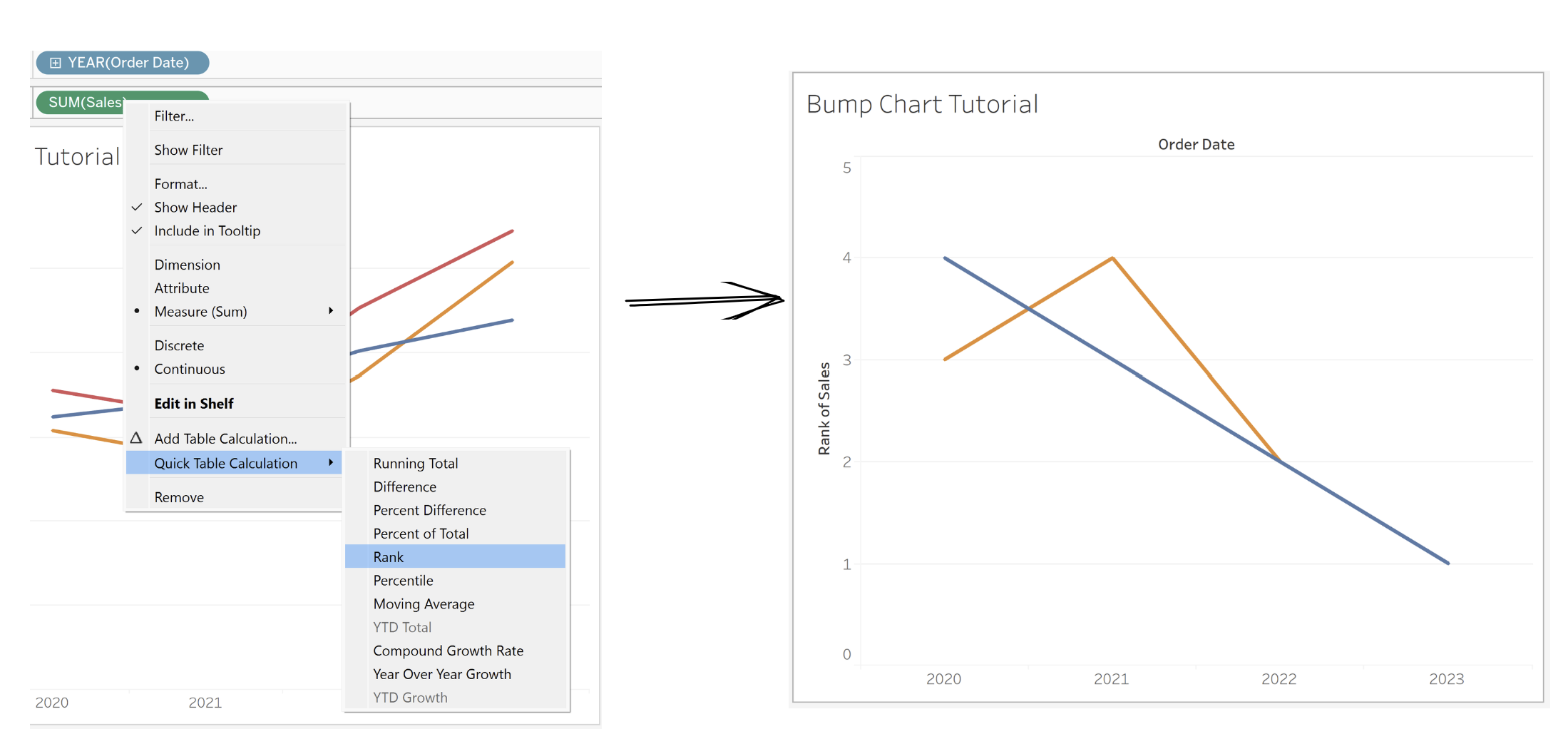Choose Rank from quick table calculations
This screenshot has width=1568, height=749.
pyautogui.click(x=389, y=557)
